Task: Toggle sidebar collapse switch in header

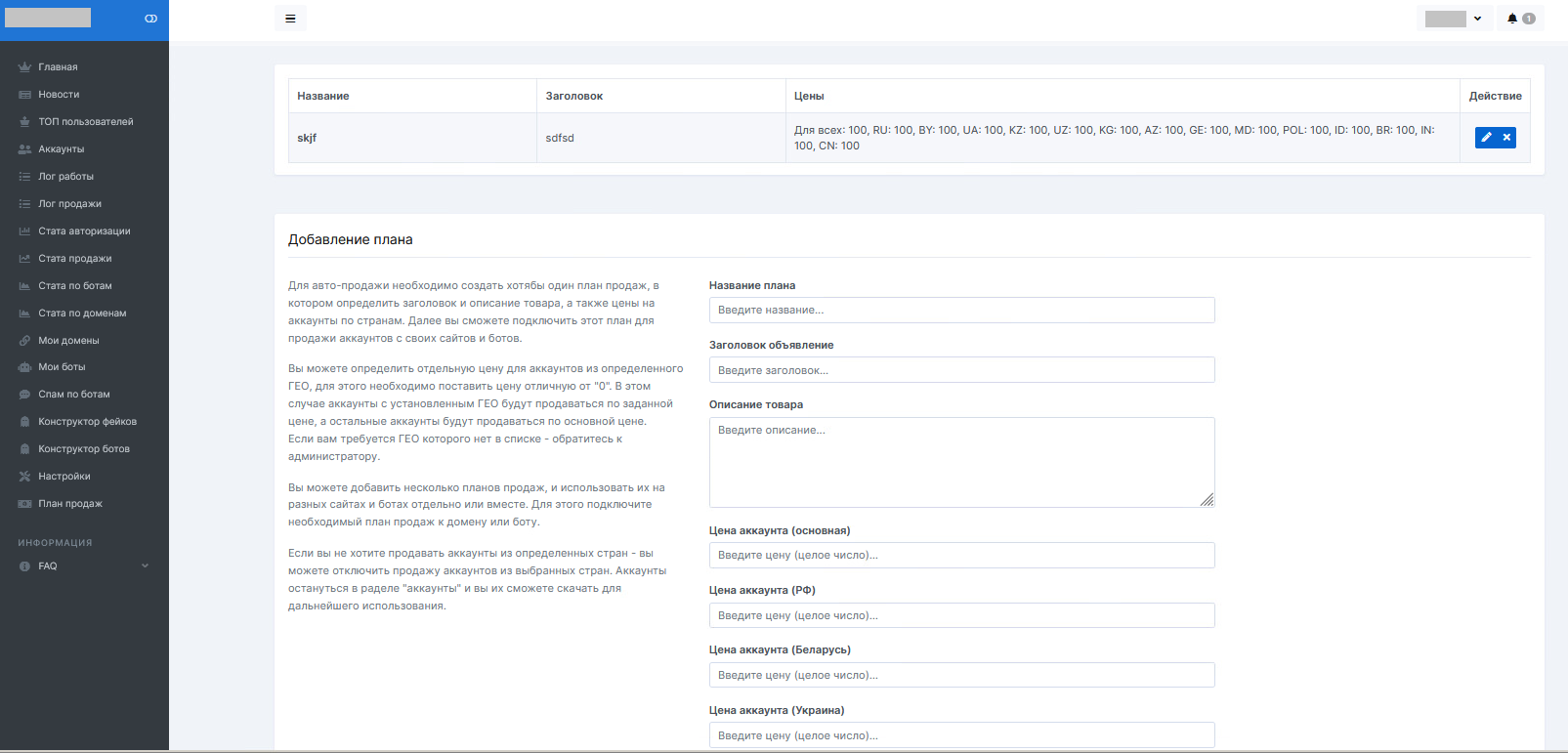Action: point(150,19)
